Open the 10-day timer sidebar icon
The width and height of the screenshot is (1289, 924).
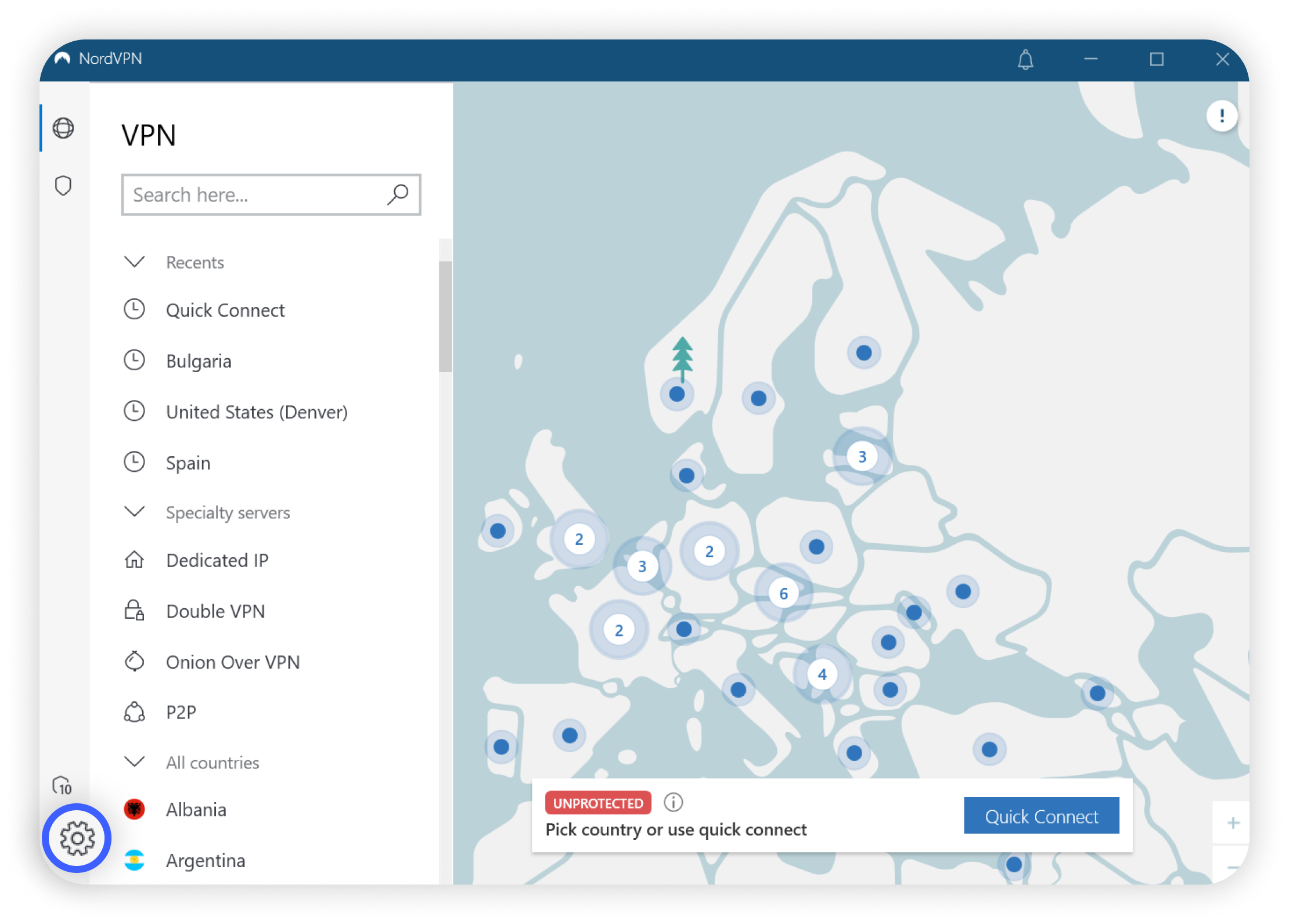pyautogui.click(x=62, y=786)
